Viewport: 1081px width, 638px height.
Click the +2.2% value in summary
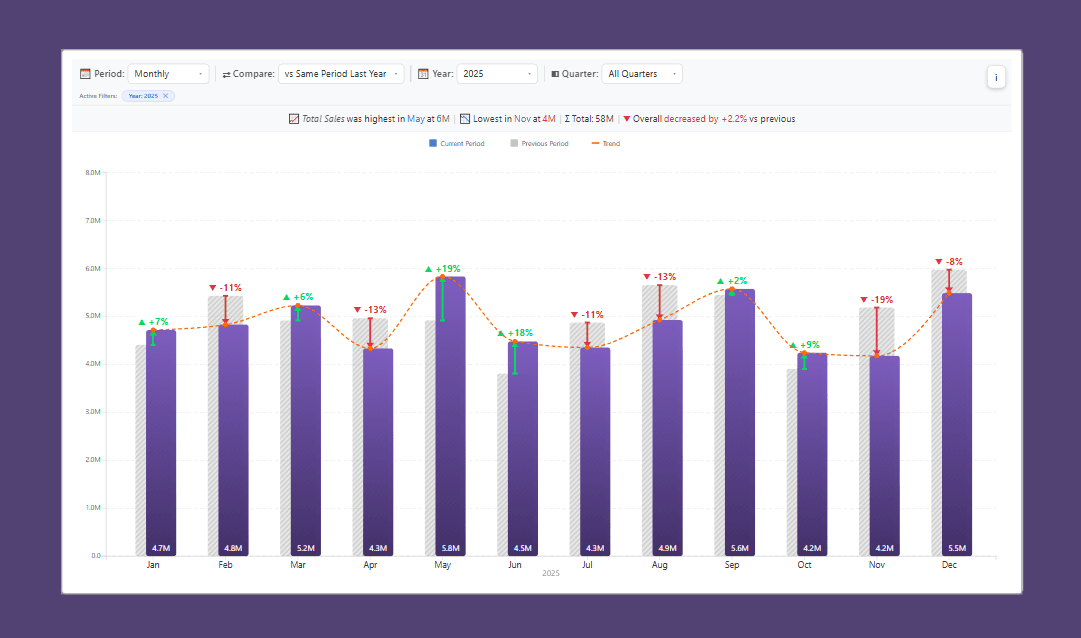pyautogui.click(x=734, y=119)
